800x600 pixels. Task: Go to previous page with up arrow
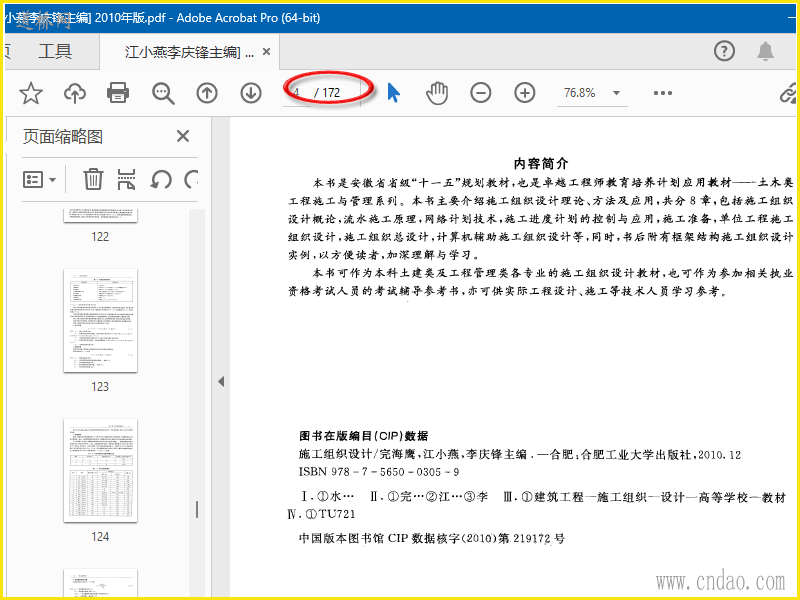click(x=207, y=93)
